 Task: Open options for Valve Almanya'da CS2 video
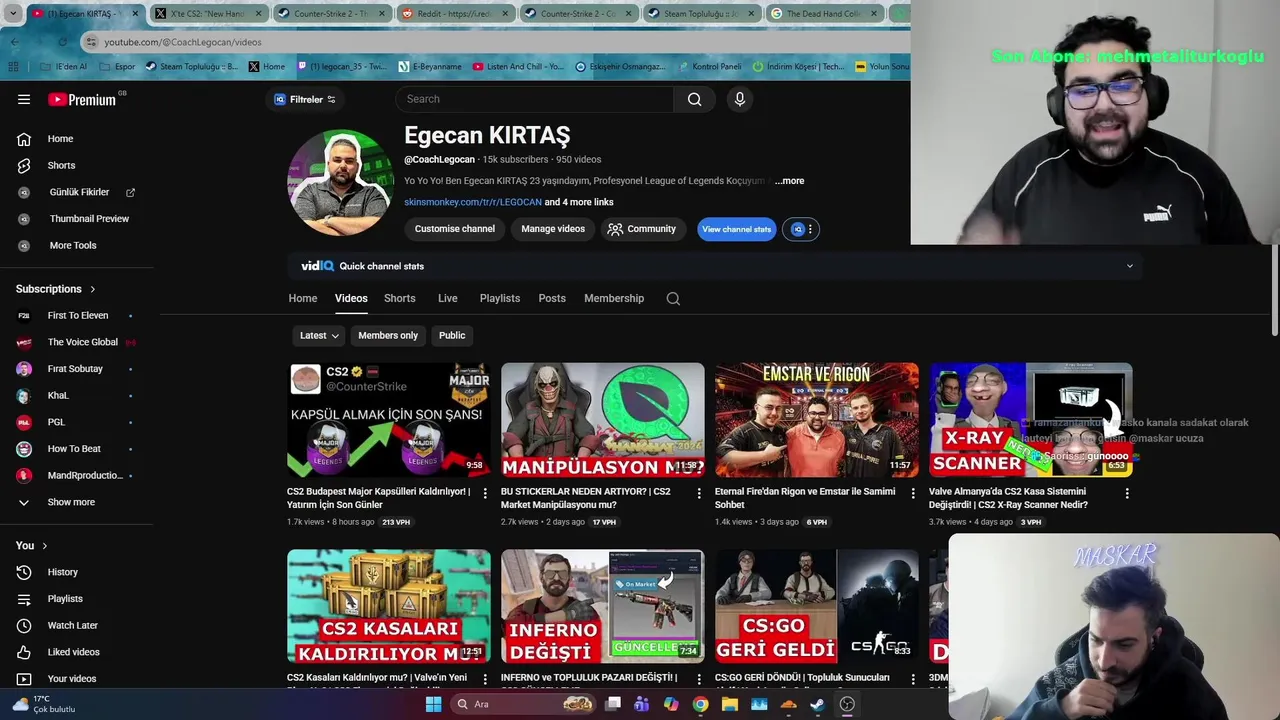1127,493
